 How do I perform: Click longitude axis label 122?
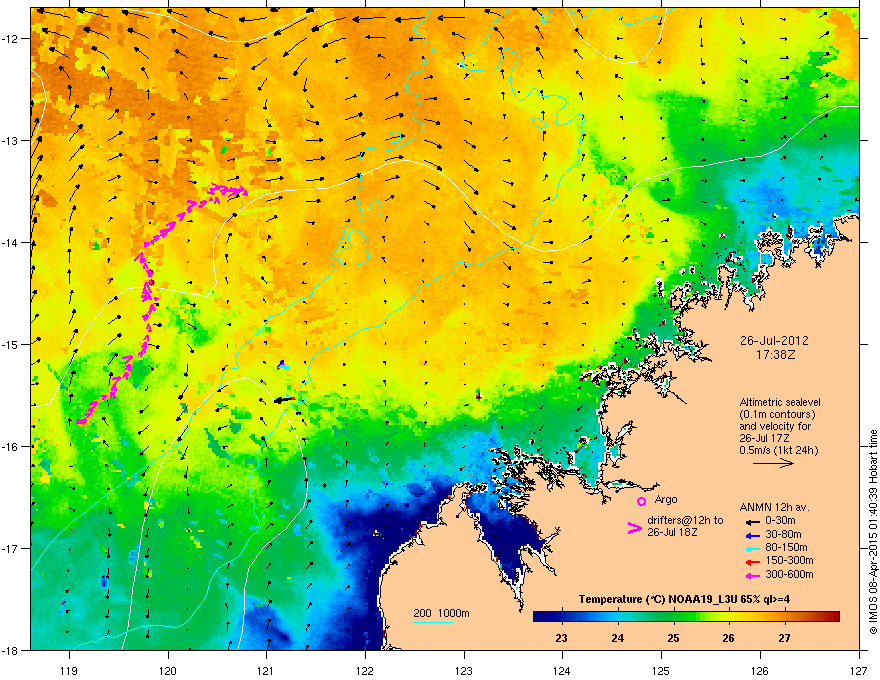coord(365,670)
